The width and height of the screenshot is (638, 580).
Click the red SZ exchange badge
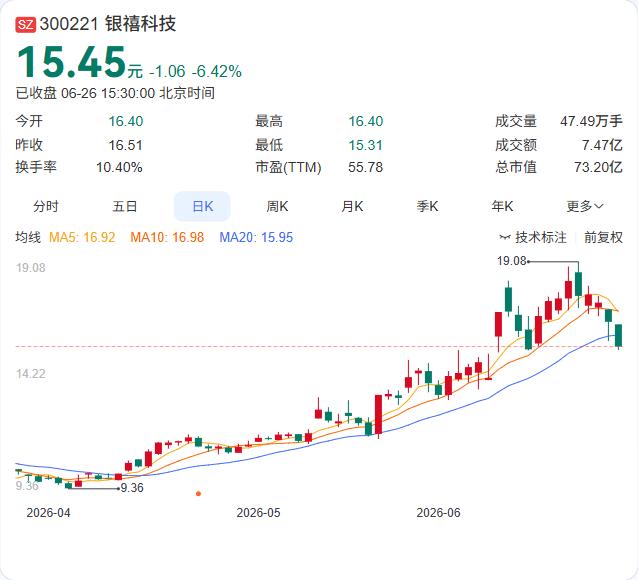point(26,24)
